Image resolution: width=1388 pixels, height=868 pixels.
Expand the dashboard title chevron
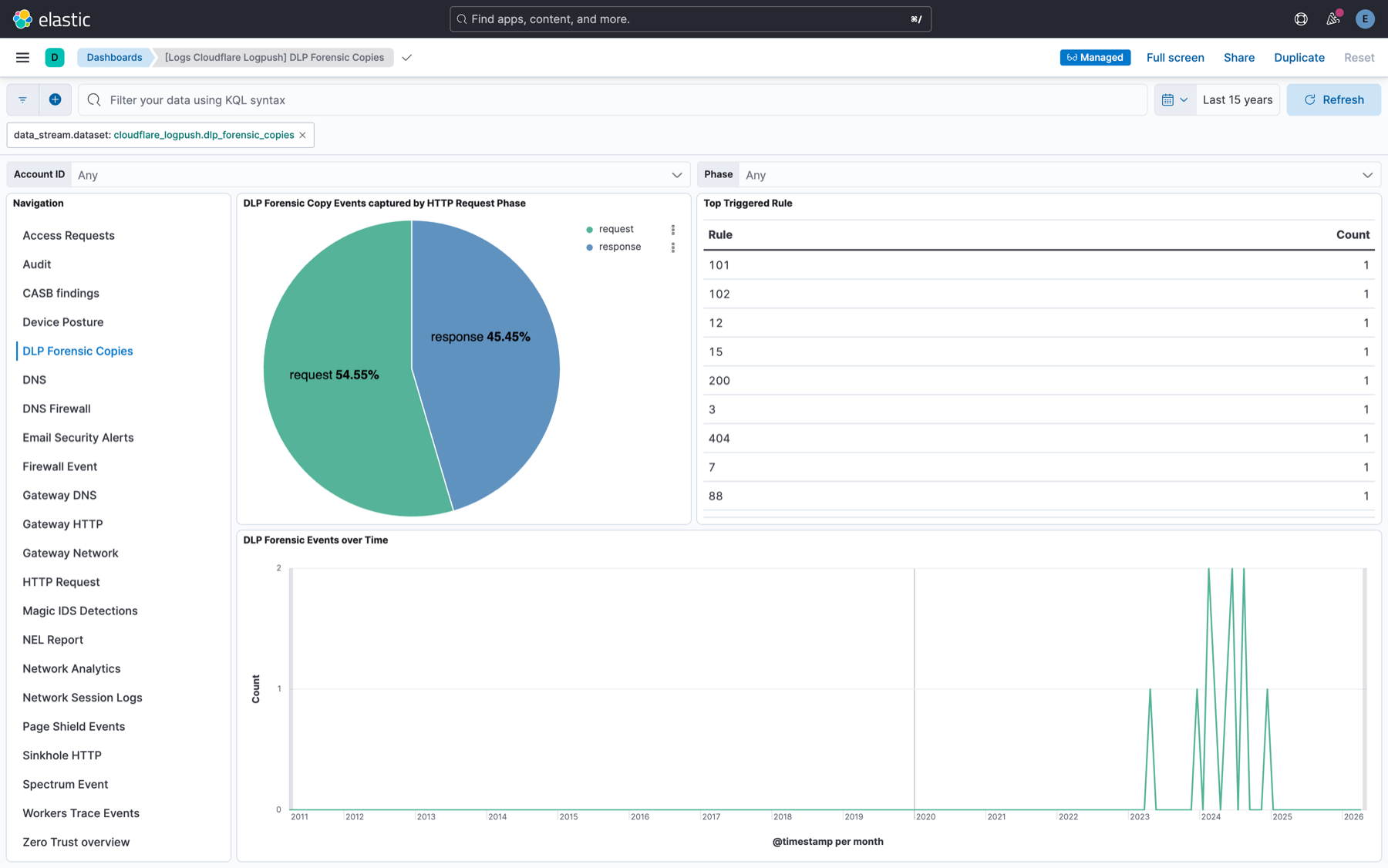tap(406, 57)
